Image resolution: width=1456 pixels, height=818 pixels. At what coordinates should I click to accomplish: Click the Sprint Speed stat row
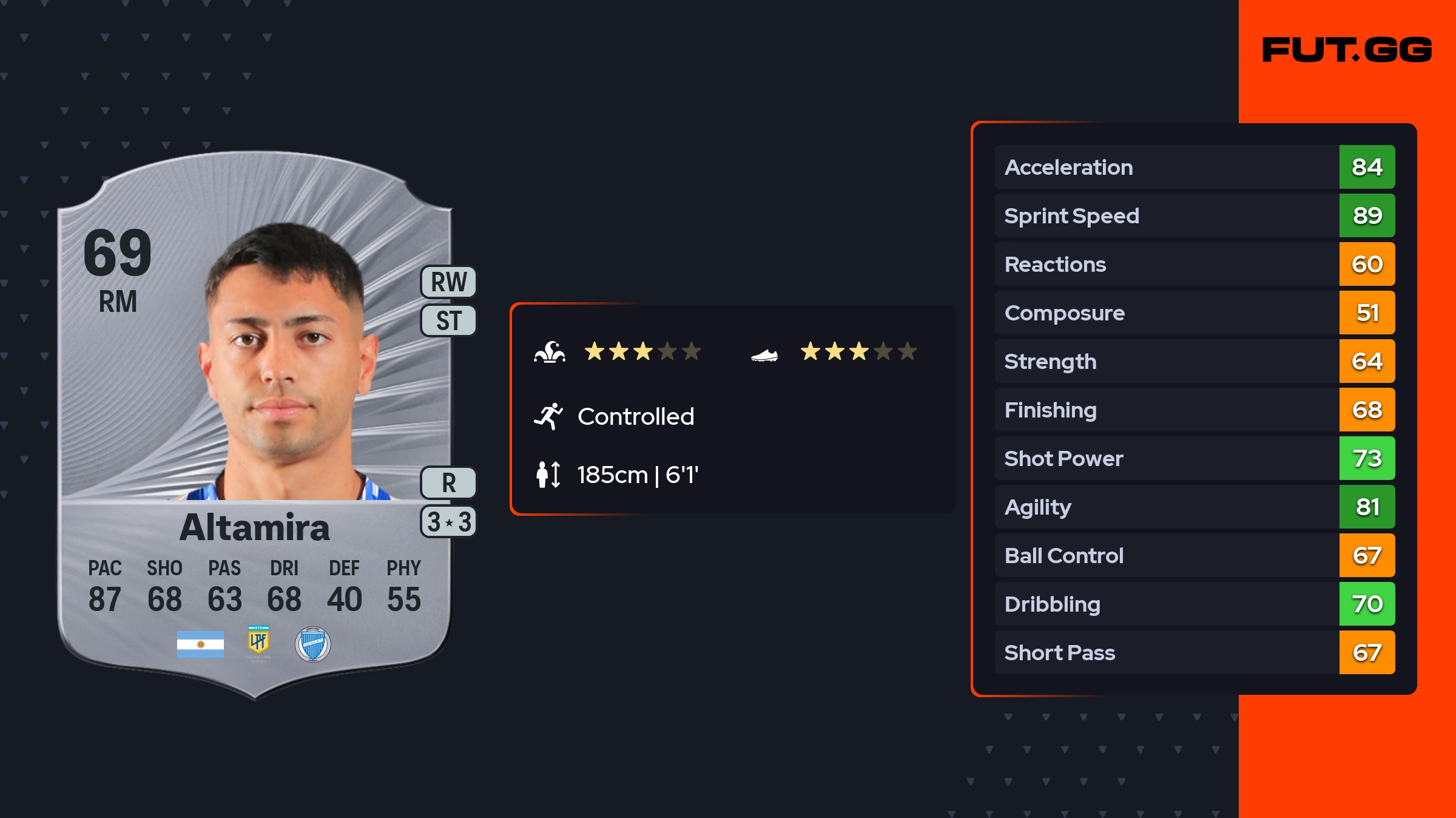(x=1165, y=215)
